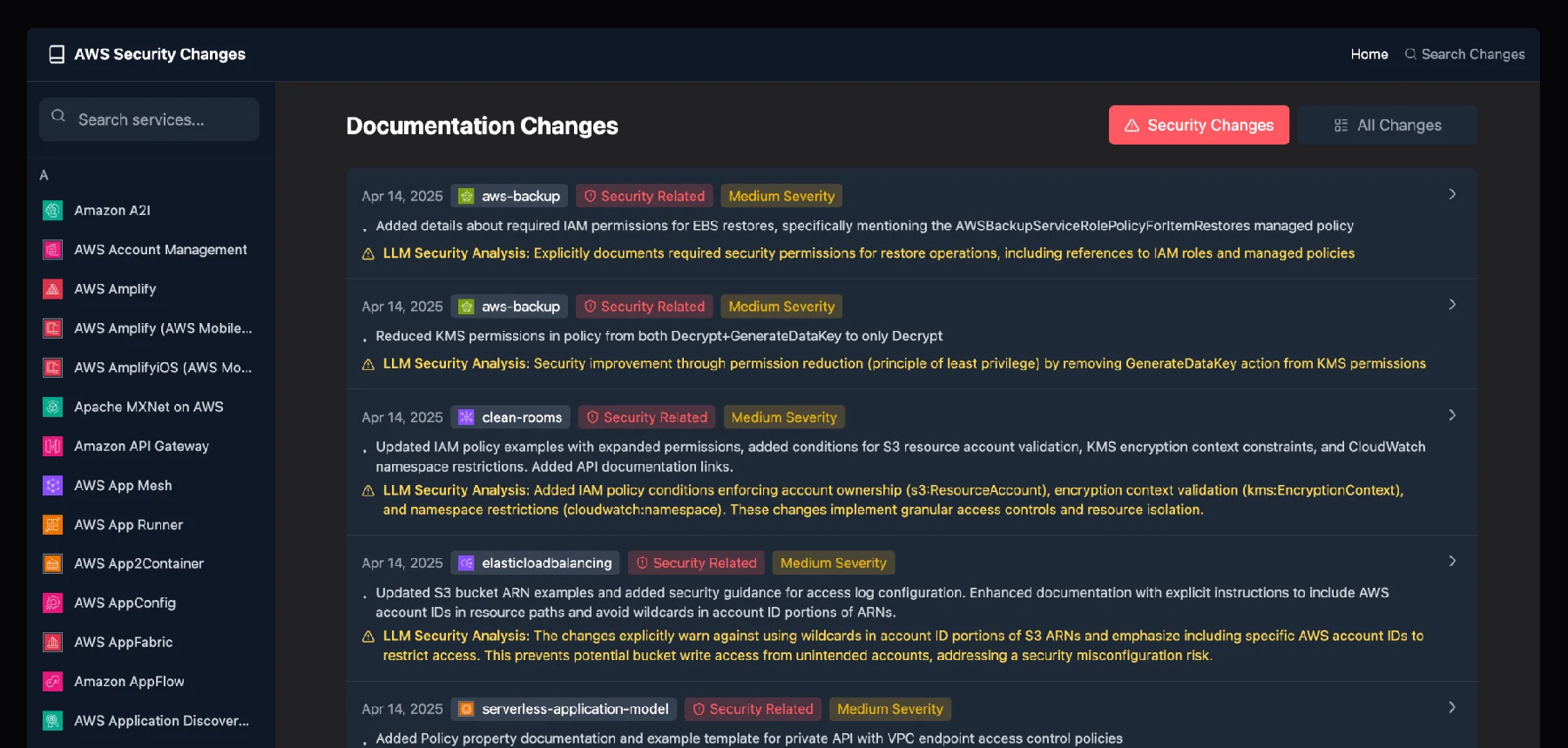Open the AWS App2Container icon
The height and width of the screenshot is (748, 1568).
coord(52,563)
